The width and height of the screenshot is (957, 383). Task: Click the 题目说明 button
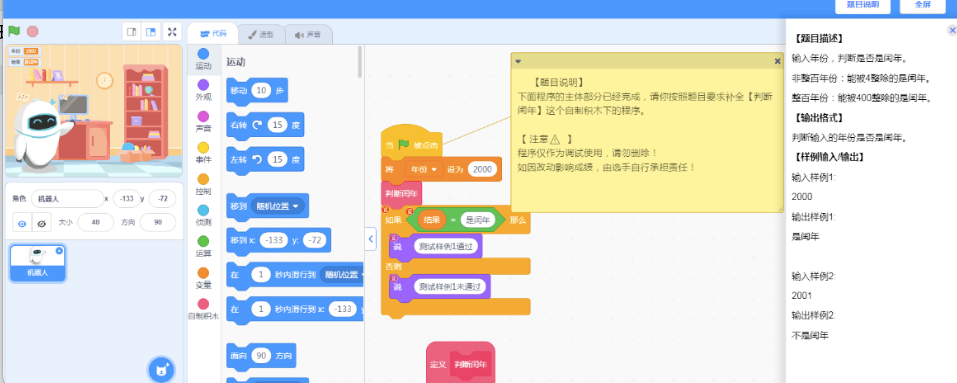point(862,5)
